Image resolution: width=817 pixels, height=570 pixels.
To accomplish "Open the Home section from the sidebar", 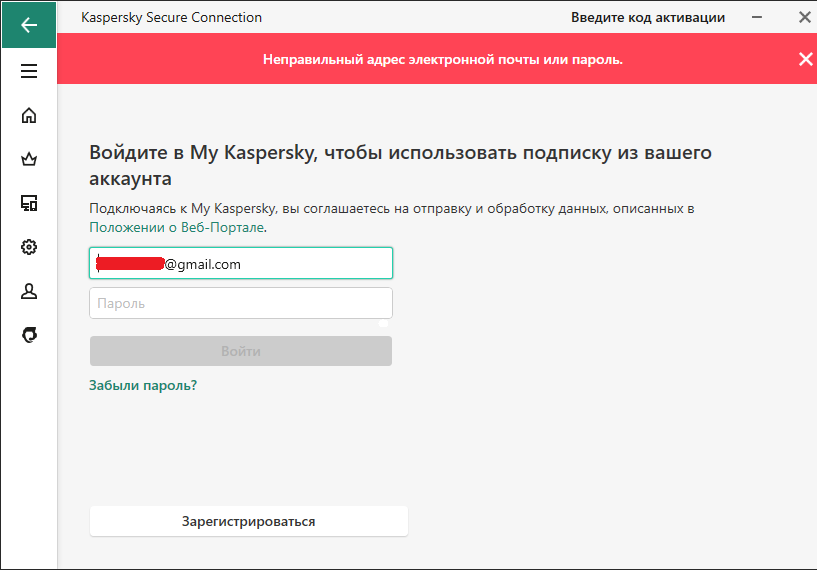I will point(29,115).
